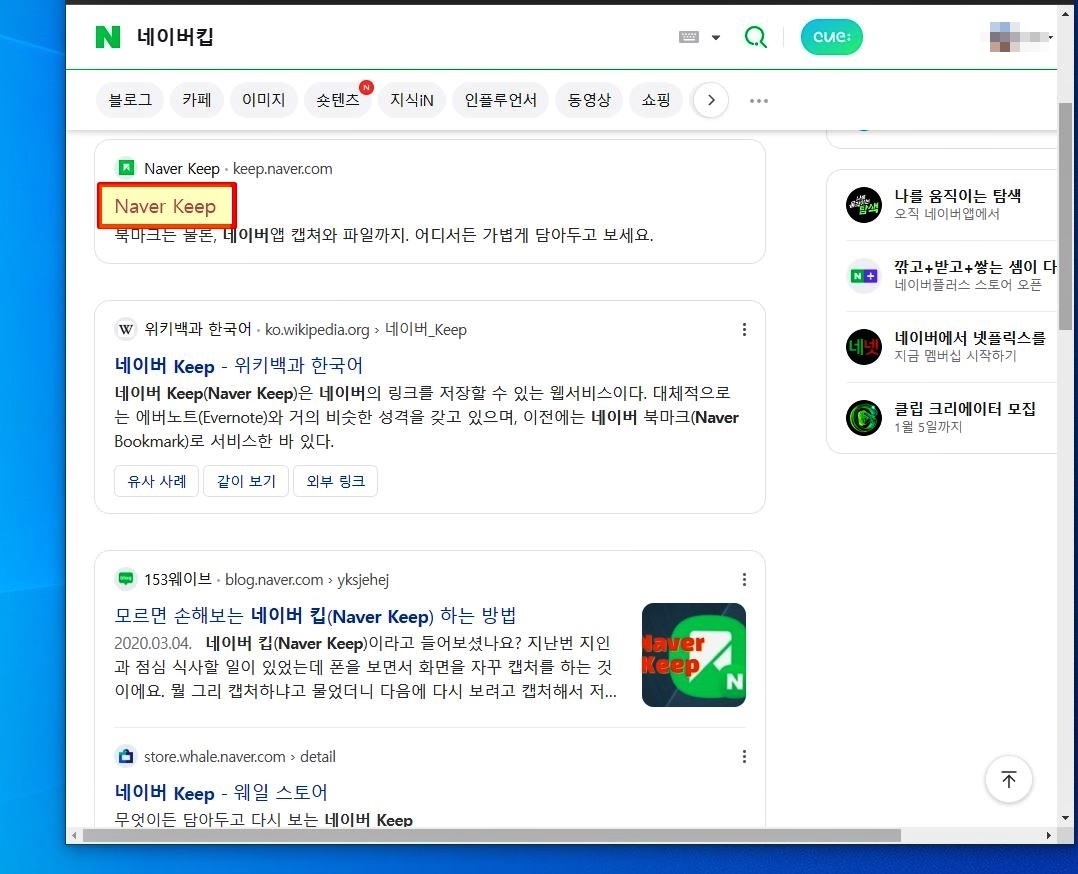The width and height of the screenshot is (1078, 874).
Task: Open the Naver Keep result title
Action: (166, 206)
